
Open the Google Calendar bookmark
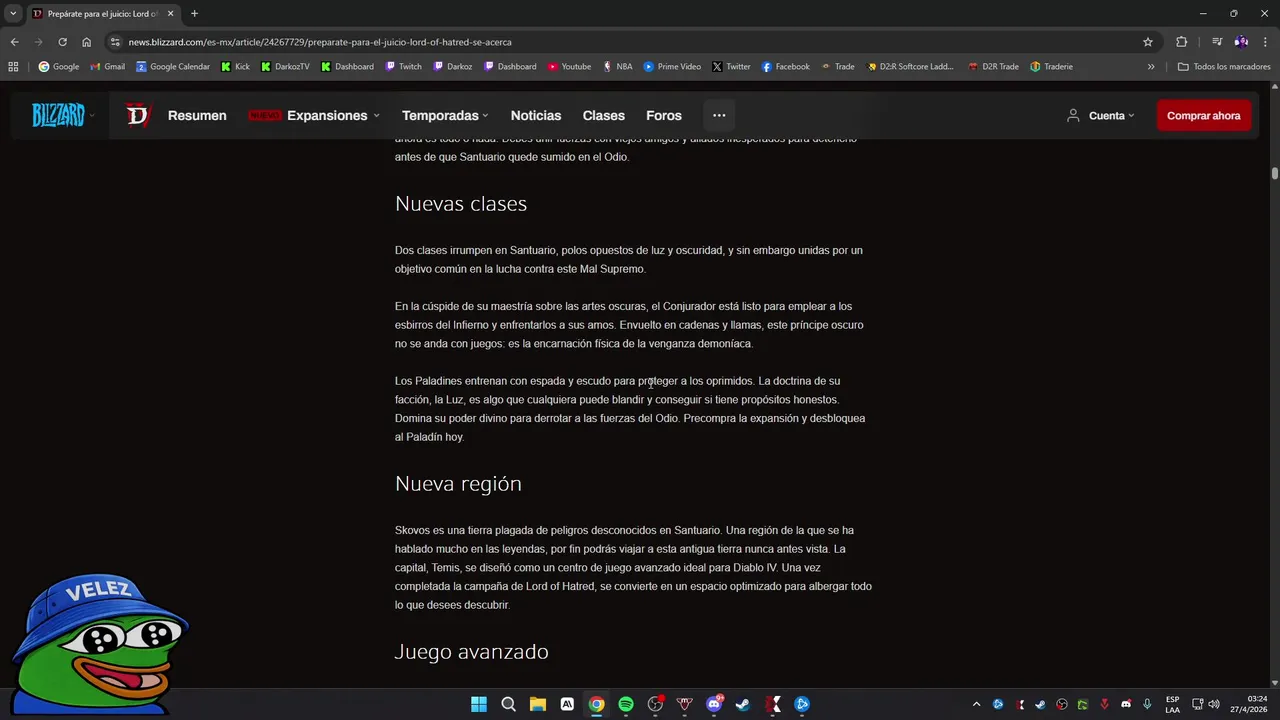coord(173,67)
